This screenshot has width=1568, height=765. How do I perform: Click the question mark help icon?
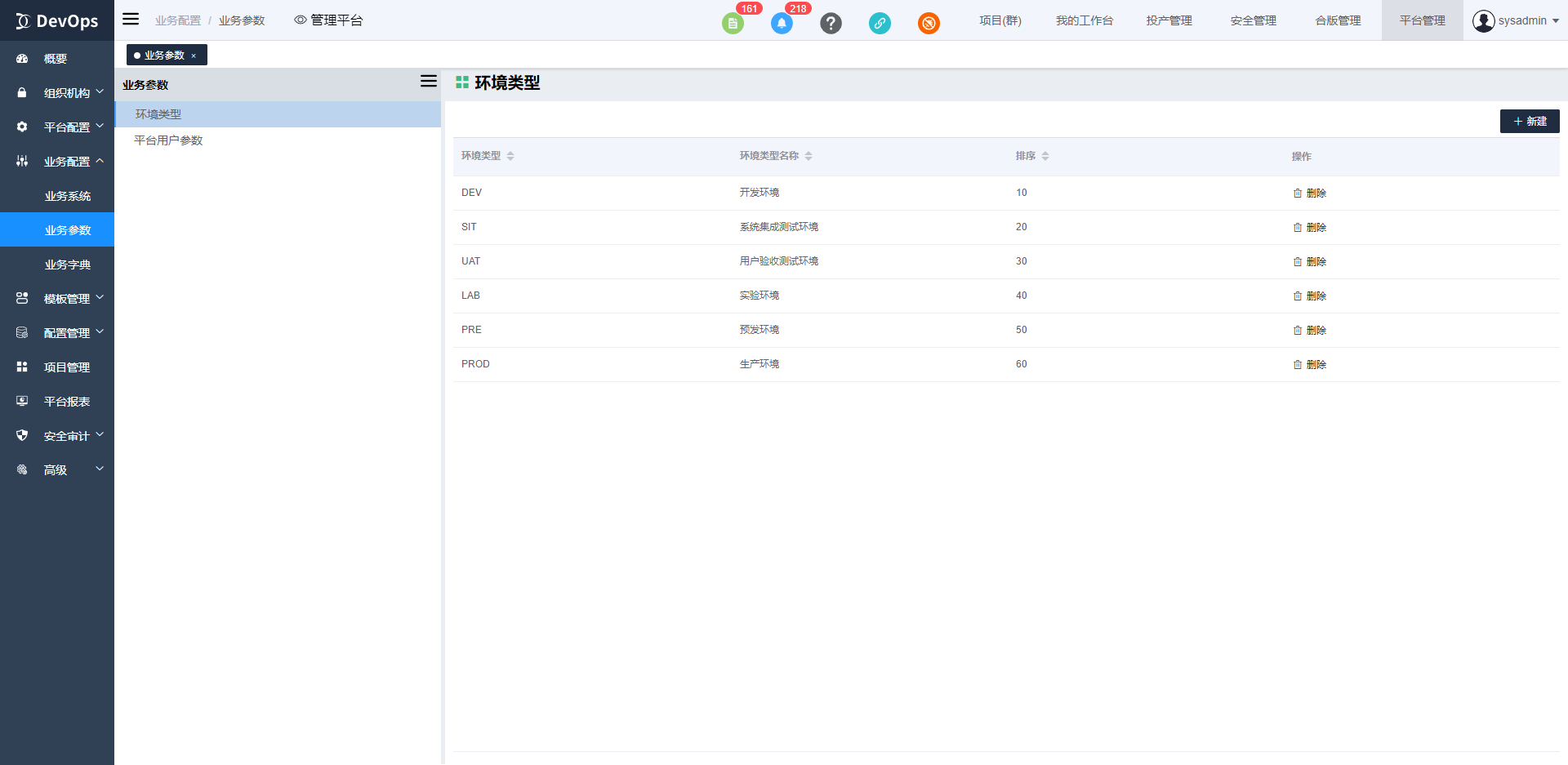831,24
